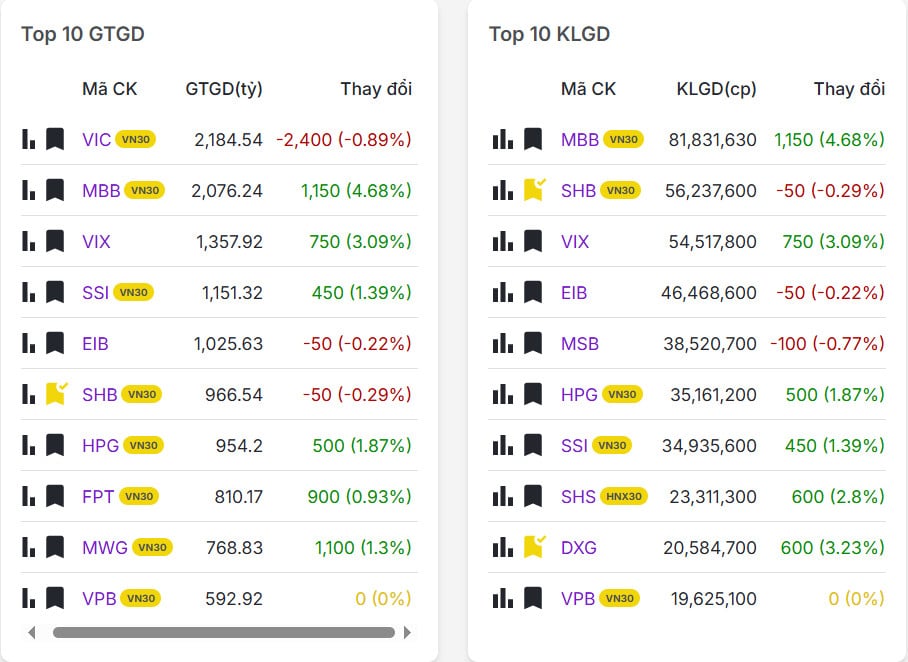This screenshot has width=908, height=662.
Task: Open chart icon for VIX in GTGD table
Action: (29, 241)
